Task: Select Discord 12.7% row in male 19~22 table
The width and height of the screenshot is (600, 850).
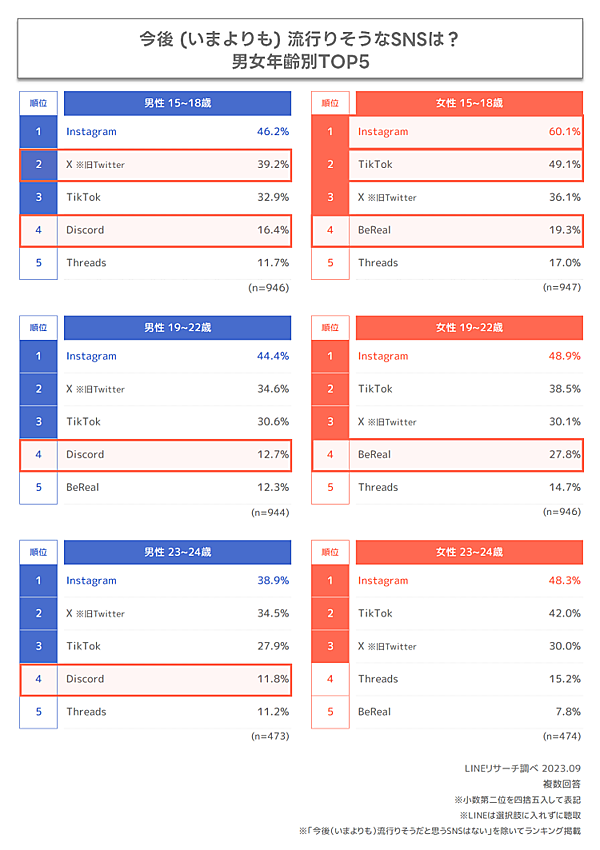Action: pos(177,455)
